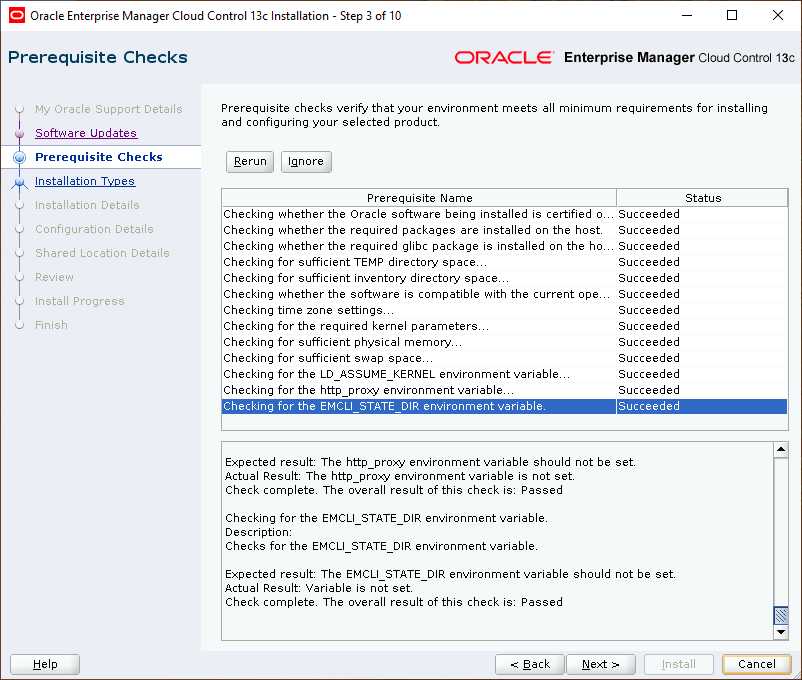
Task: Click the details pane scroll down arrow
Action: [x=781, y=632]
